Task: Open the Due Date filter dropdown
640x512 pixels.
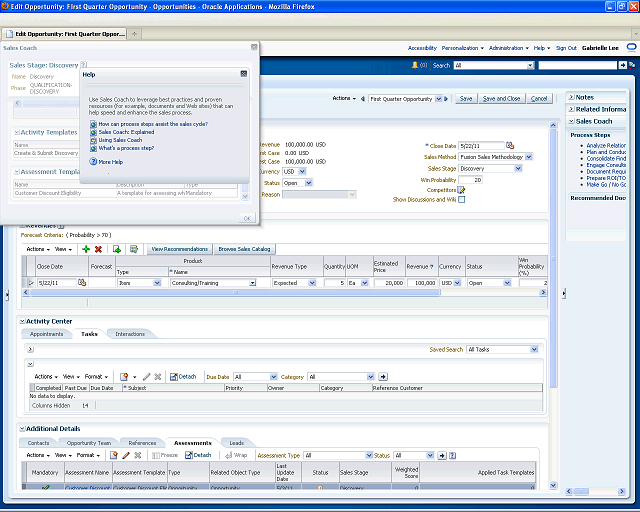Action: [273, 377]
